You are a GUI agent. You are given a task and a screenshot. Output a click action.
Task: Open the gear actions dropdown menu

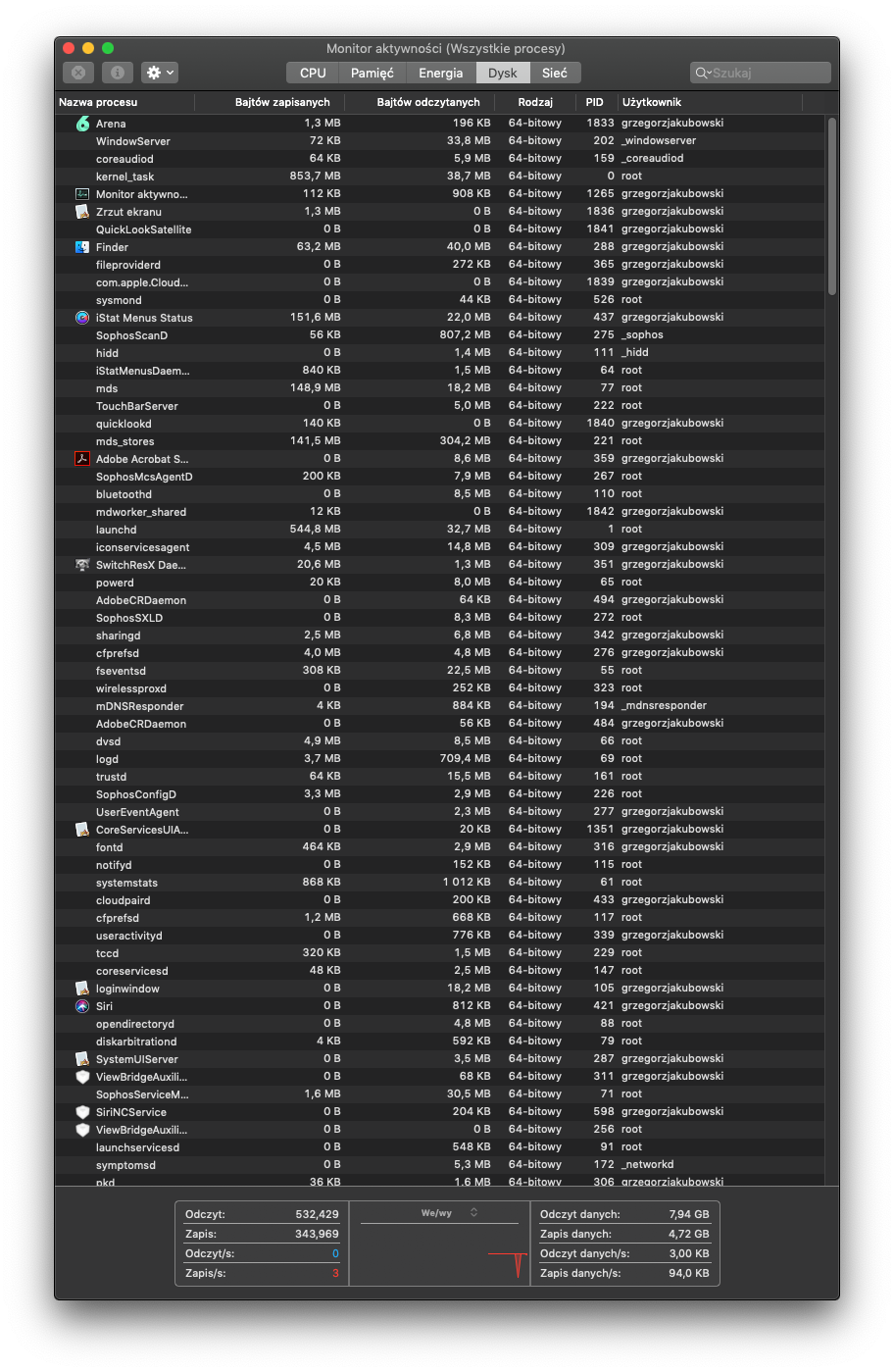160,73
